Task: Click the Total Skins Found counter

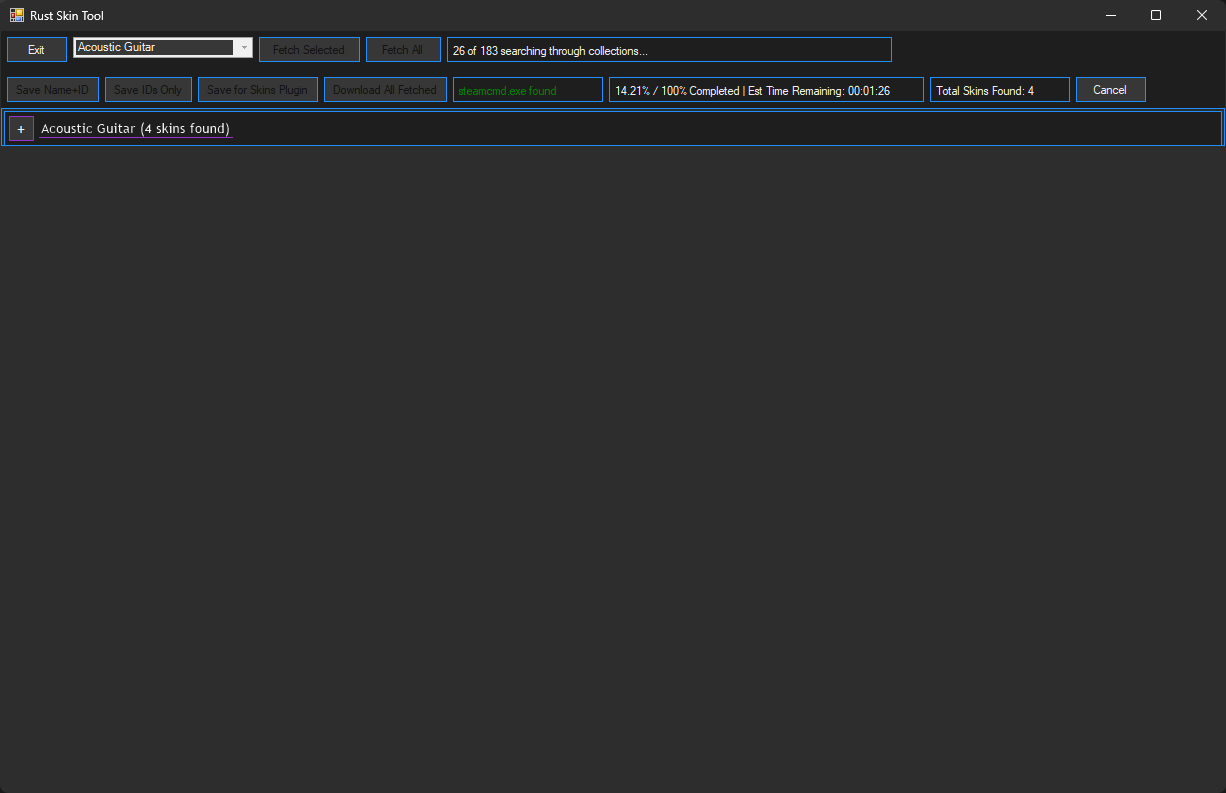Action: coord(999,90)
